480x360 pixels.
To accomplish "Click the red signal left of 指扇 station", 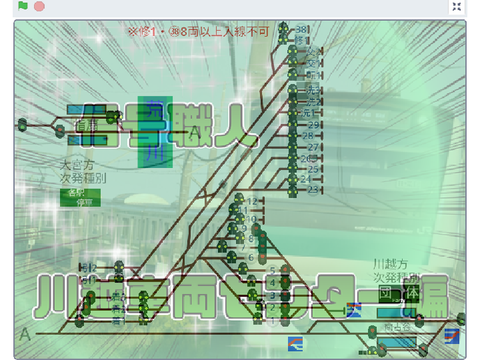I will coord(60,130).
